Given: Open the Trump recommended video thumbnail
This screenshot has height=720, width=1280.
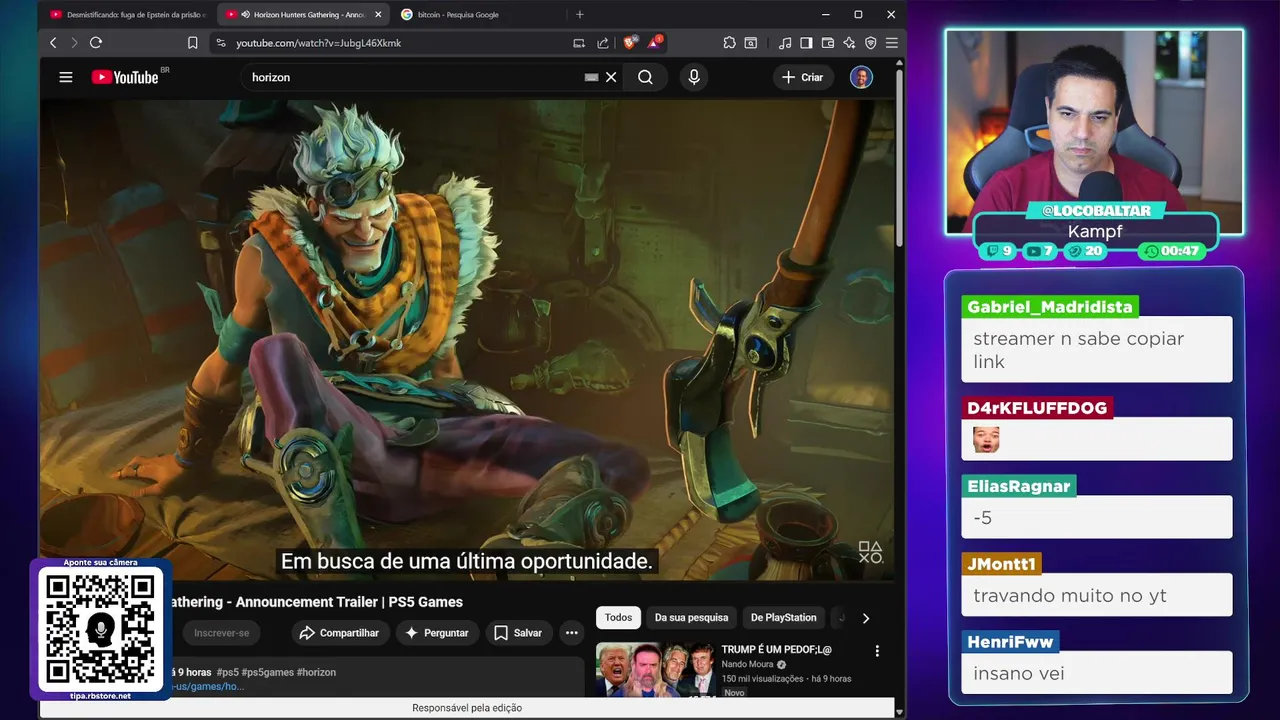Looking at the screenshot, I should 655,669.
